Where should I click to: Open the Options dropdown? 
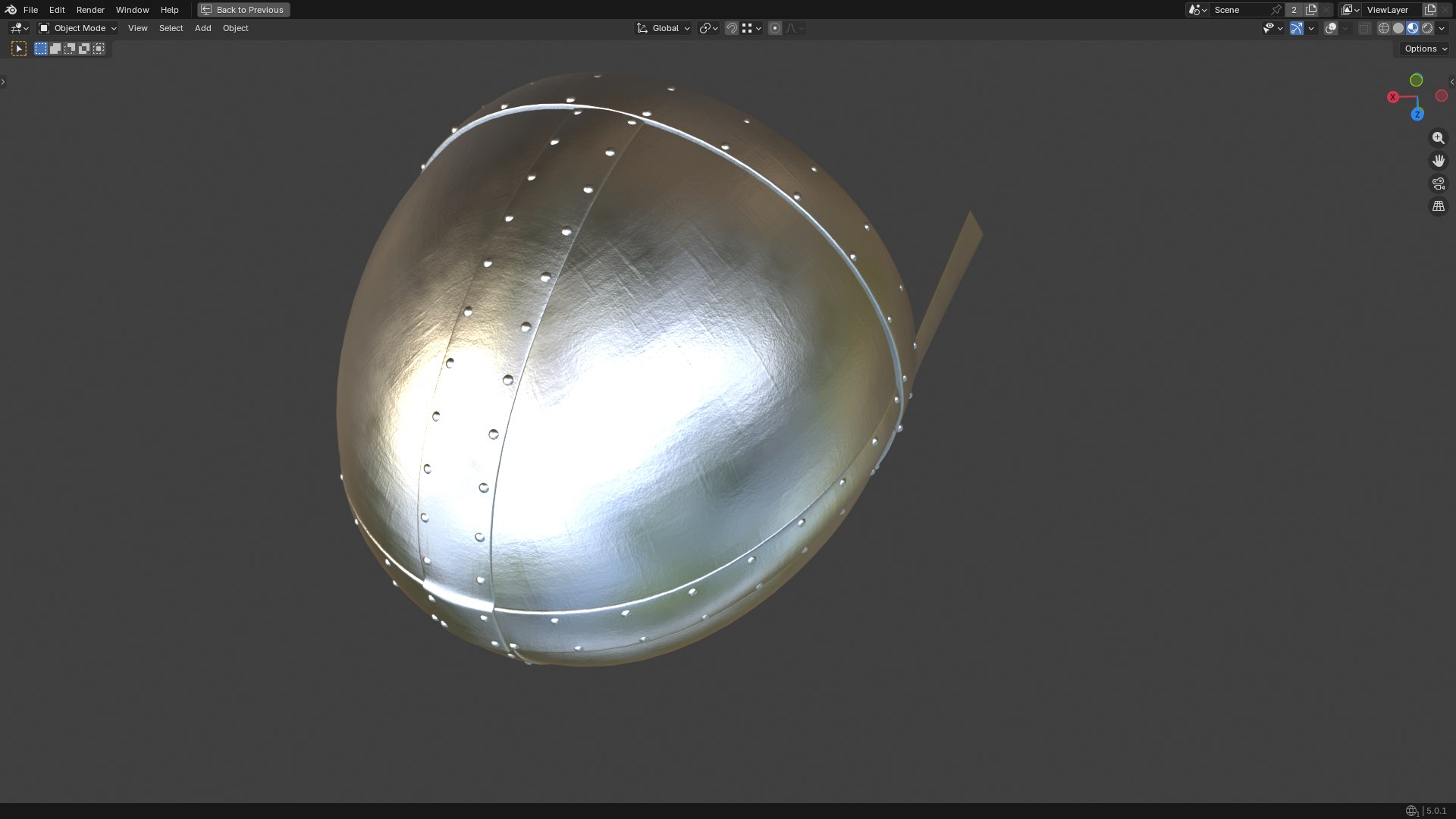tap(1425, 49)
